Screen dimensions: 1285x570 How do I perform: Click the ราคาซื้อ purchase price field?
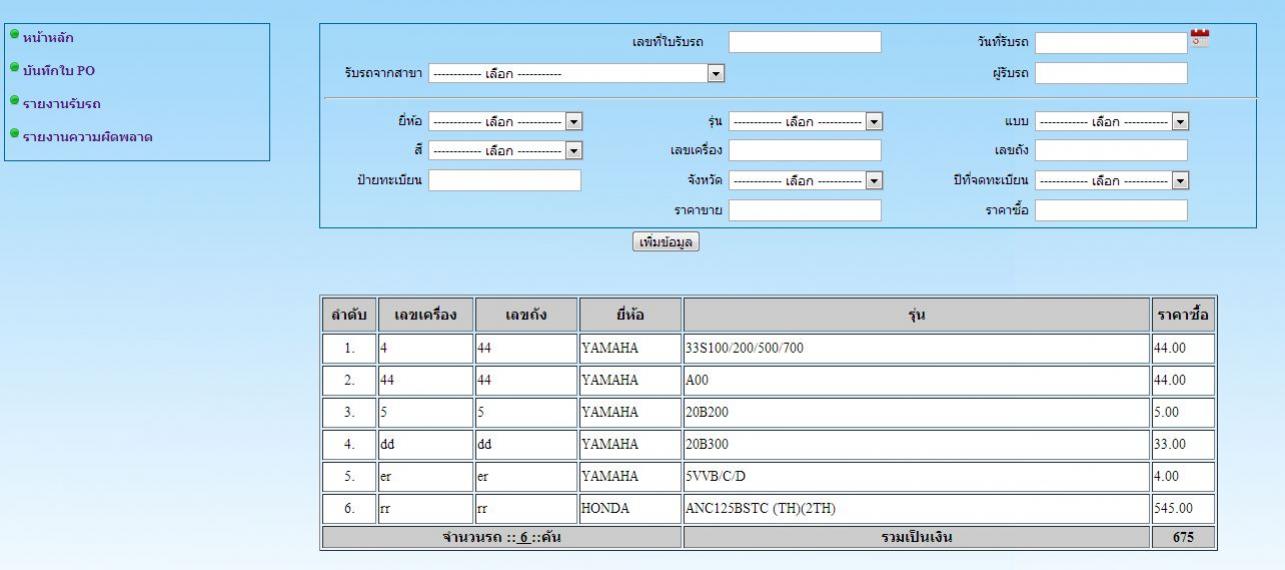[1111, 210]
